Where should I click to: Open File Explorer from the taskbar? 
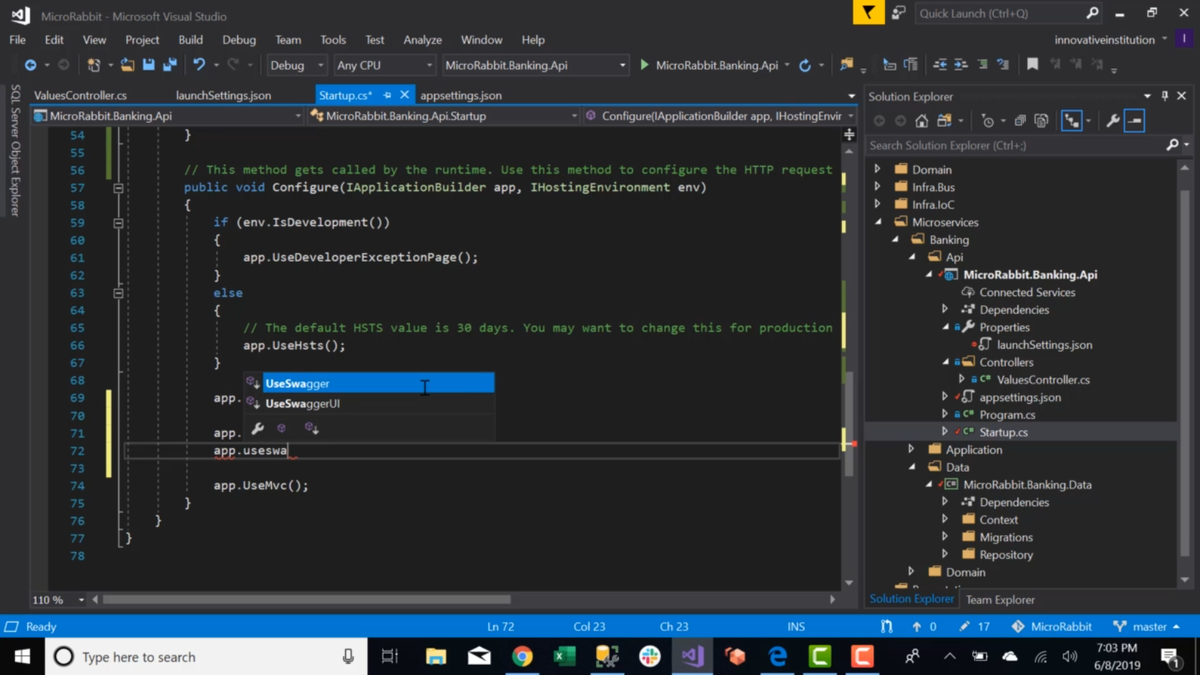[436, 656]
